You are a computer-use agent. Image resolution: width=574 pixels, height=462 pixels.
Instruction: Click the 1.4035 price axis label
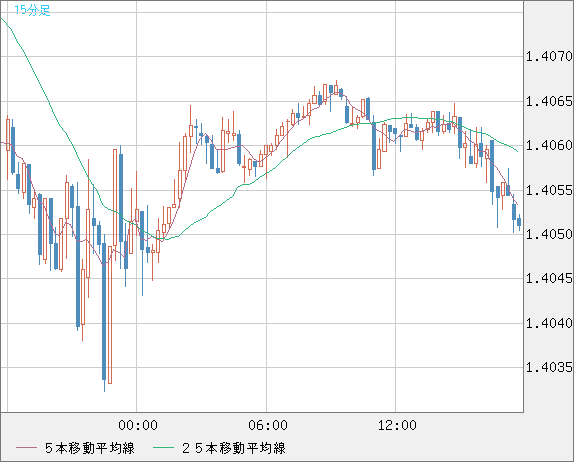(x=549, y=367)
